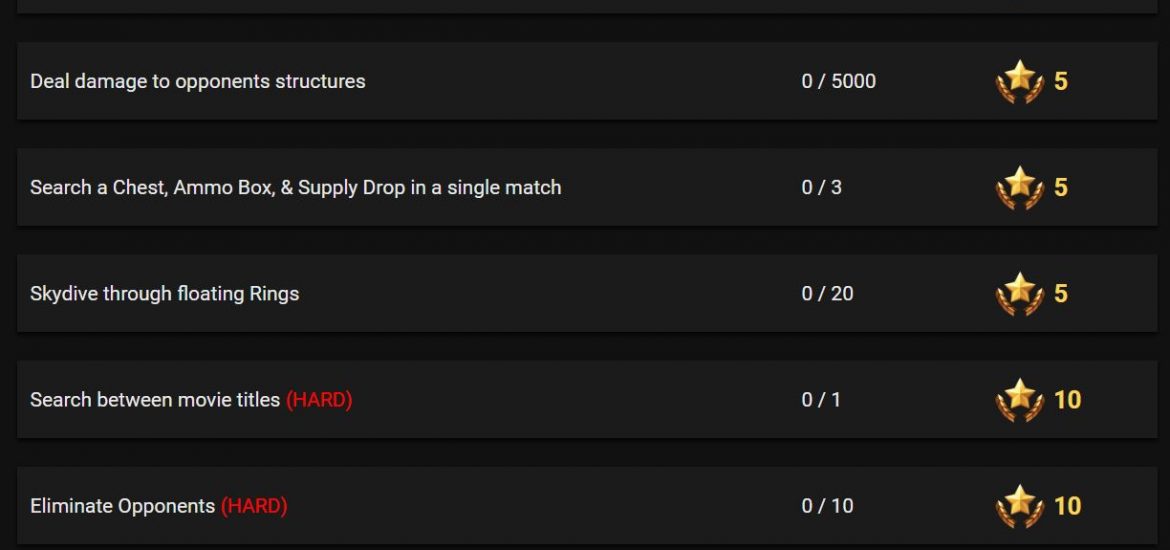Click the battle star icon for Chest, Ammo Box challenge
Image resolution: width=1170 pixels, height=550 pixels.
tap(1019, 187)
